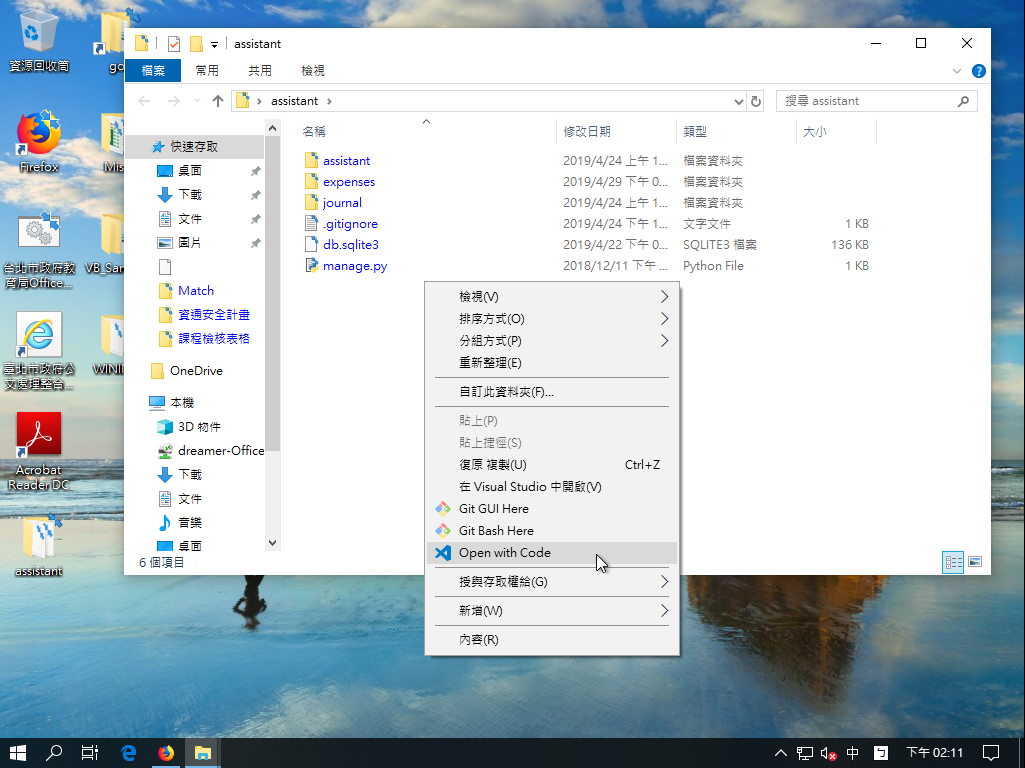Click the muted volume tray icon

tap(828, 753)
